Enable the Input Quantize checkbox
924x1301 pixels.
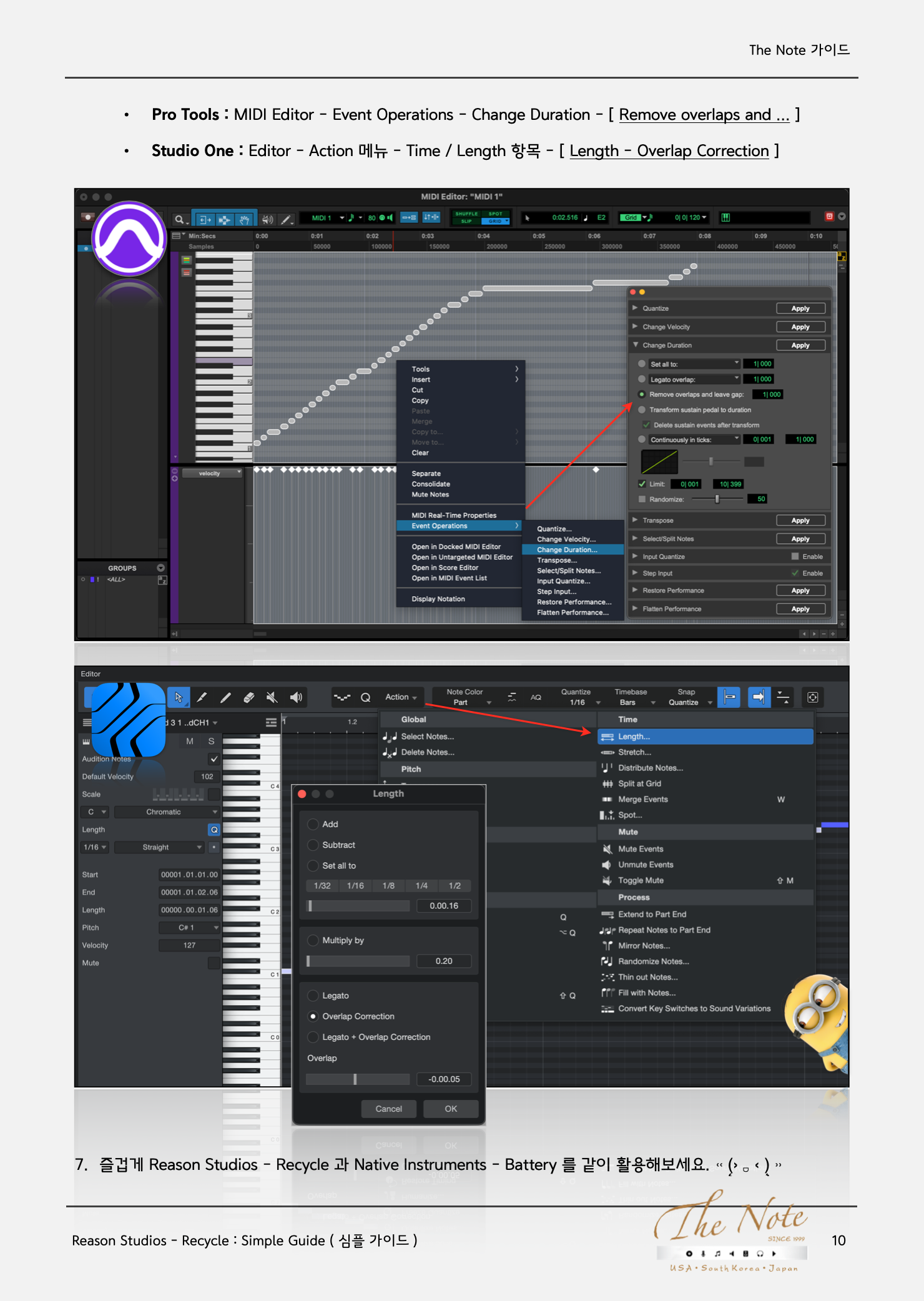(795, 556)
